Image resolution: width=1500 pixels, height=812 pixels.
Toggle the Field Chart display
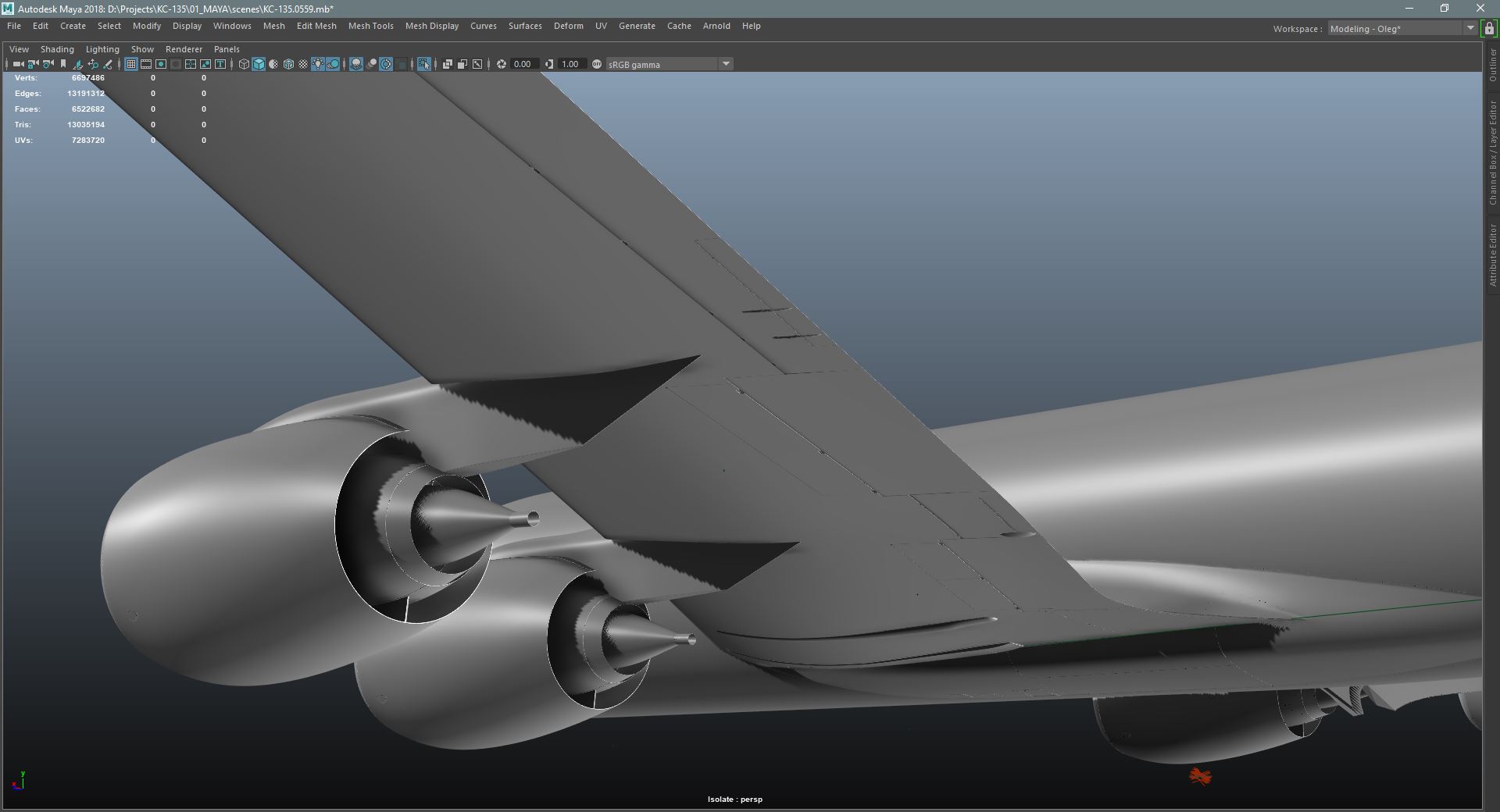point(191,64)
